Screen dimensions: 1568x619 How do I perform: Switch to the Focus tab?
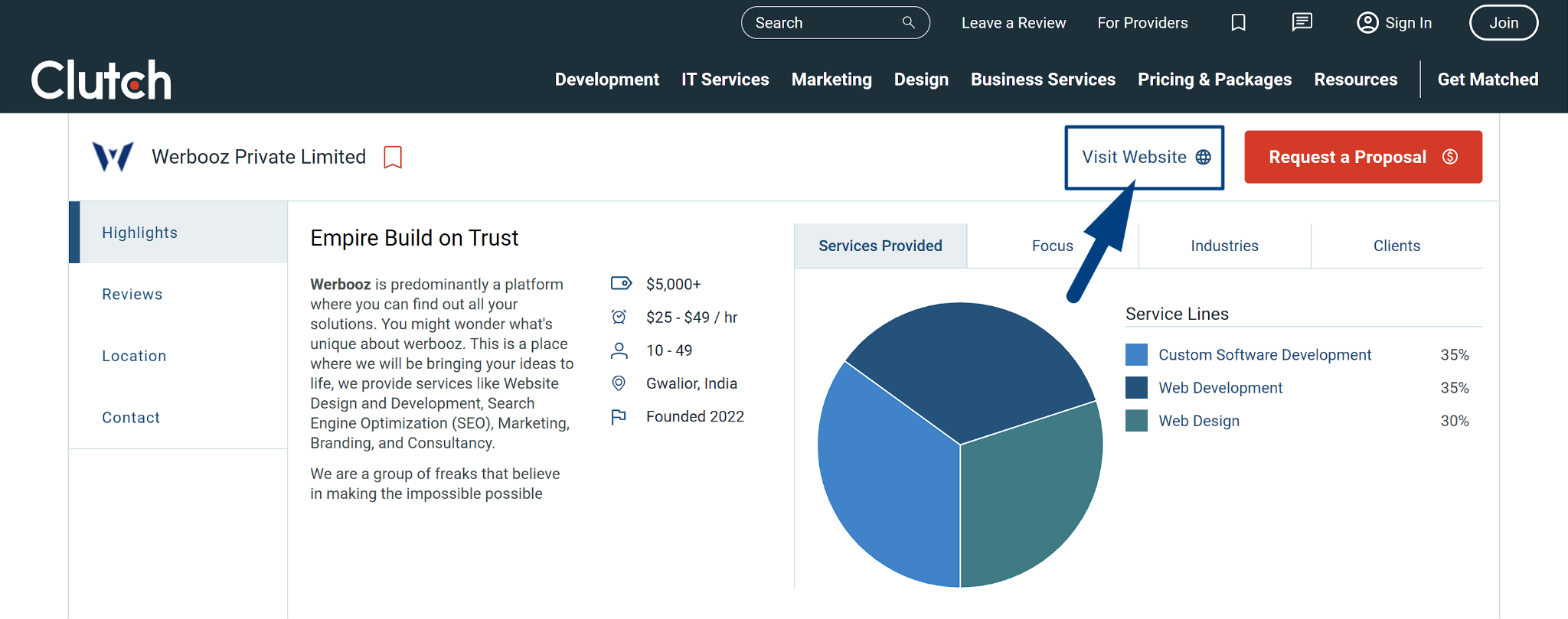[x=1053, y=246]
